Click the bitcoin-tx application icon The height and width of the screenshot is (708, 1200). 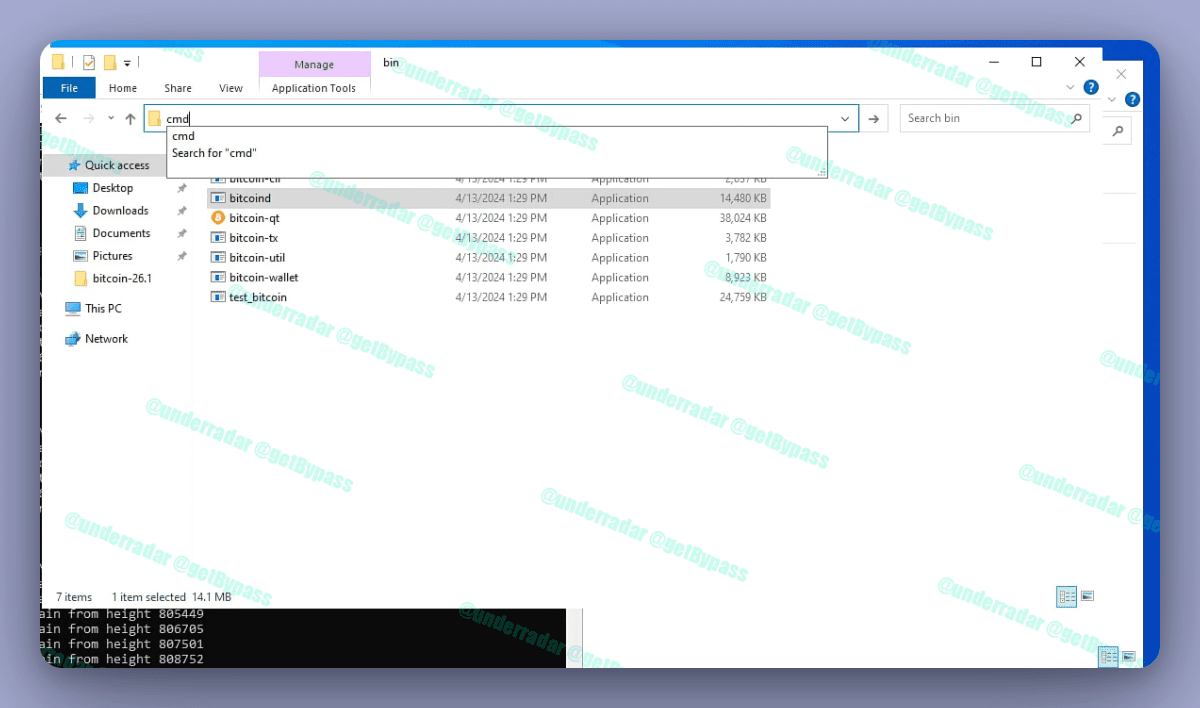click(x=218, y=238)
